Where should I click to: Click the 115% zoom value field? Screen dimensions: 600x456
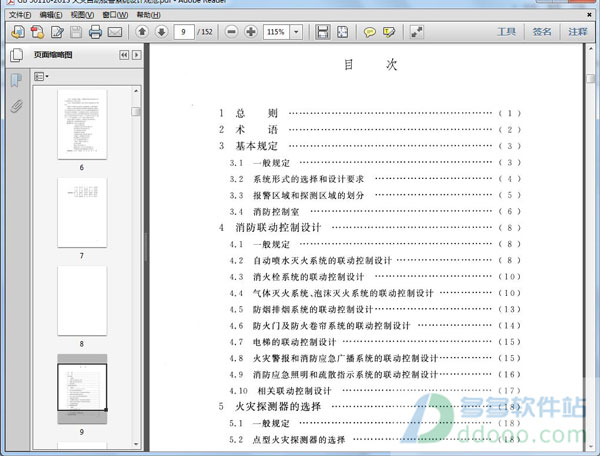pyautogui.click(x=276, y=32)
